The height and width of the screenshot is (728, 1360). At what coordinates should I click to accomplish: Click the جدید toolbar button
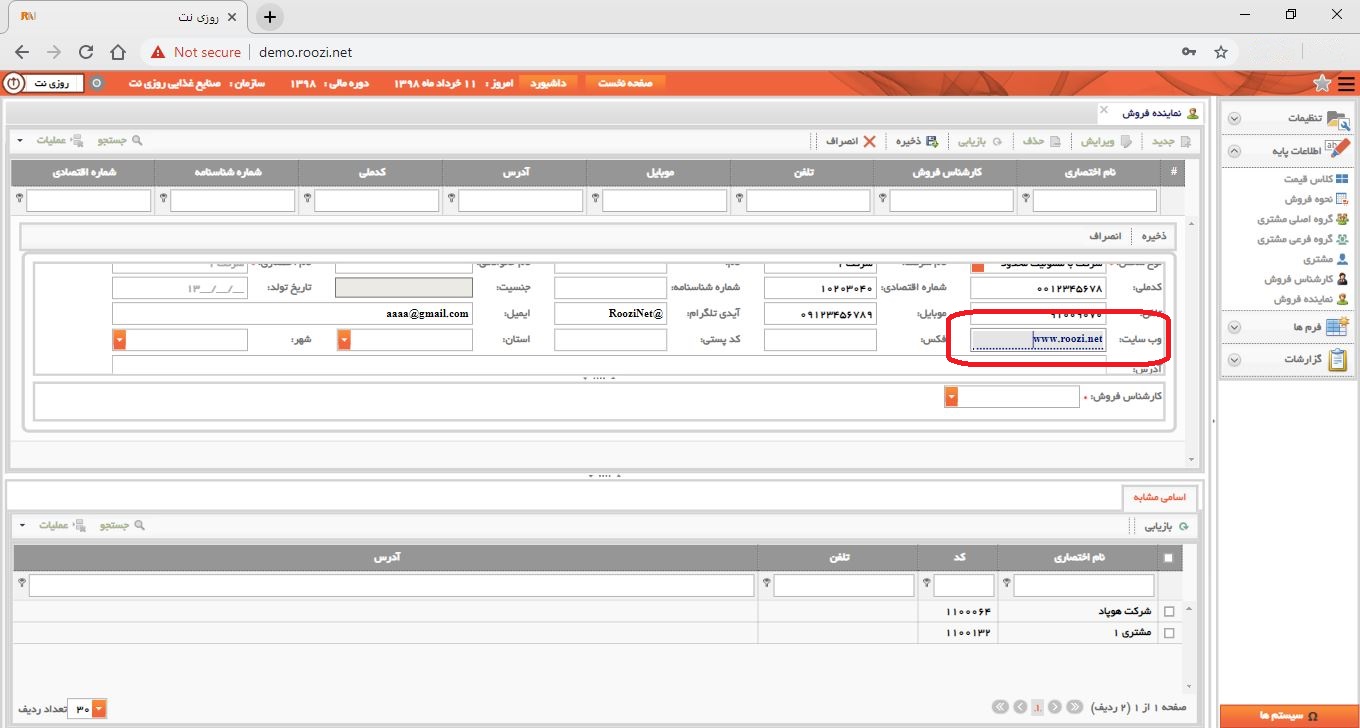(1171, 142)
